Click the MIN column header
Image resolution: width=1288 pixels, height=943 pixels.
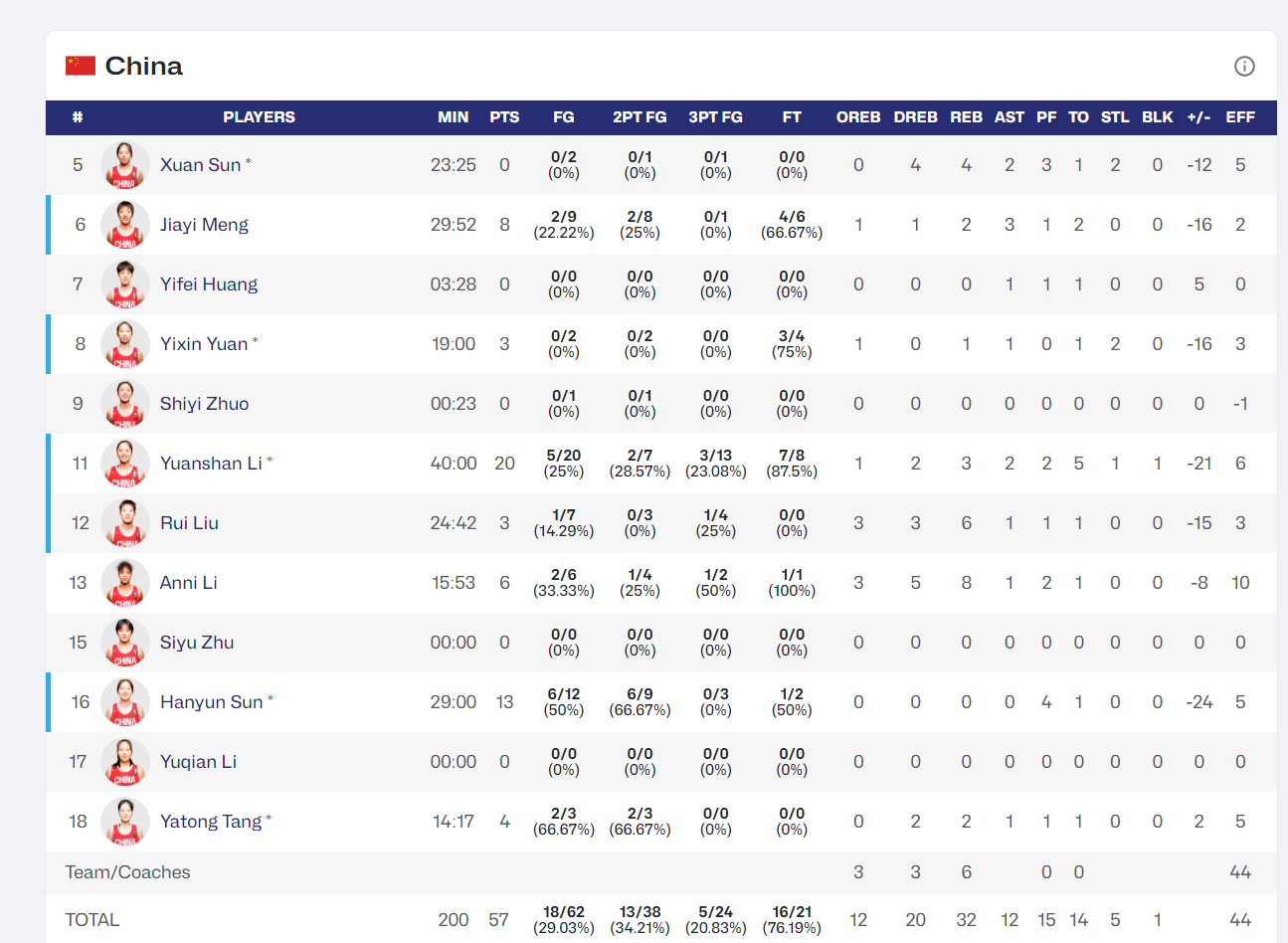tap(453, 117)
